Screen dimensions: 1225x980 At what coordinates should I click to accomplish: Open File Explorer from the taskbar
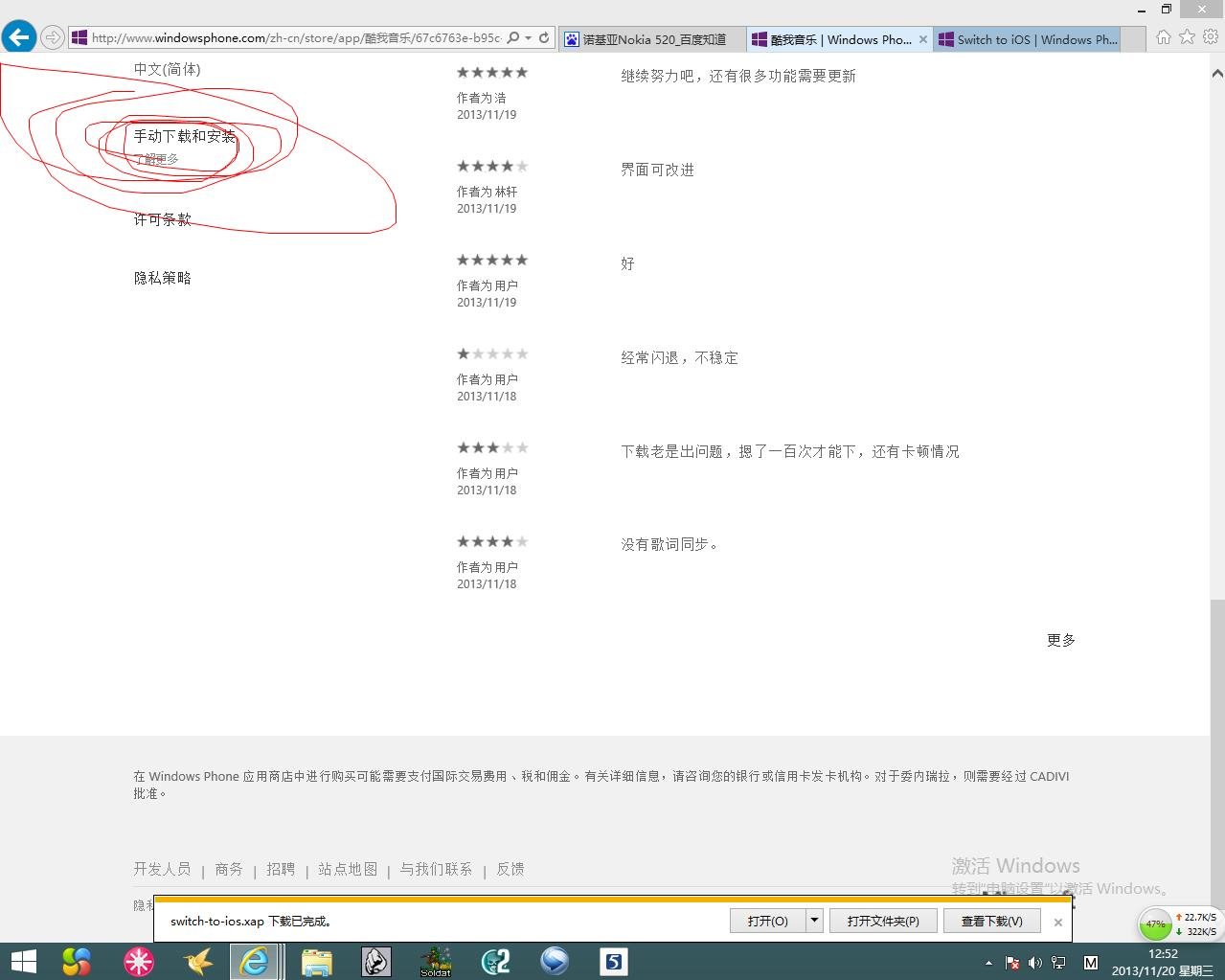coord(316,962)
